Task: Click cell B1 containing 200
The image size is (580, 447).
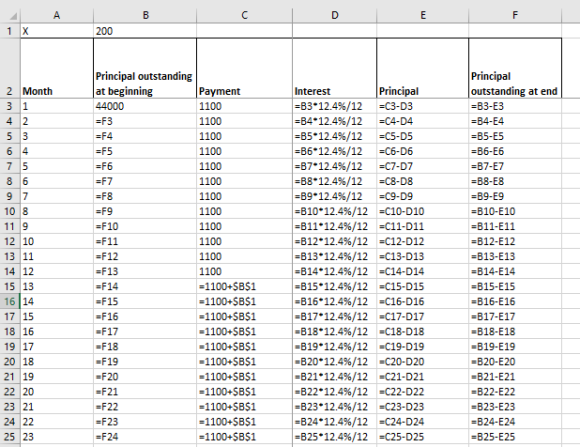Action: (145, 31)
